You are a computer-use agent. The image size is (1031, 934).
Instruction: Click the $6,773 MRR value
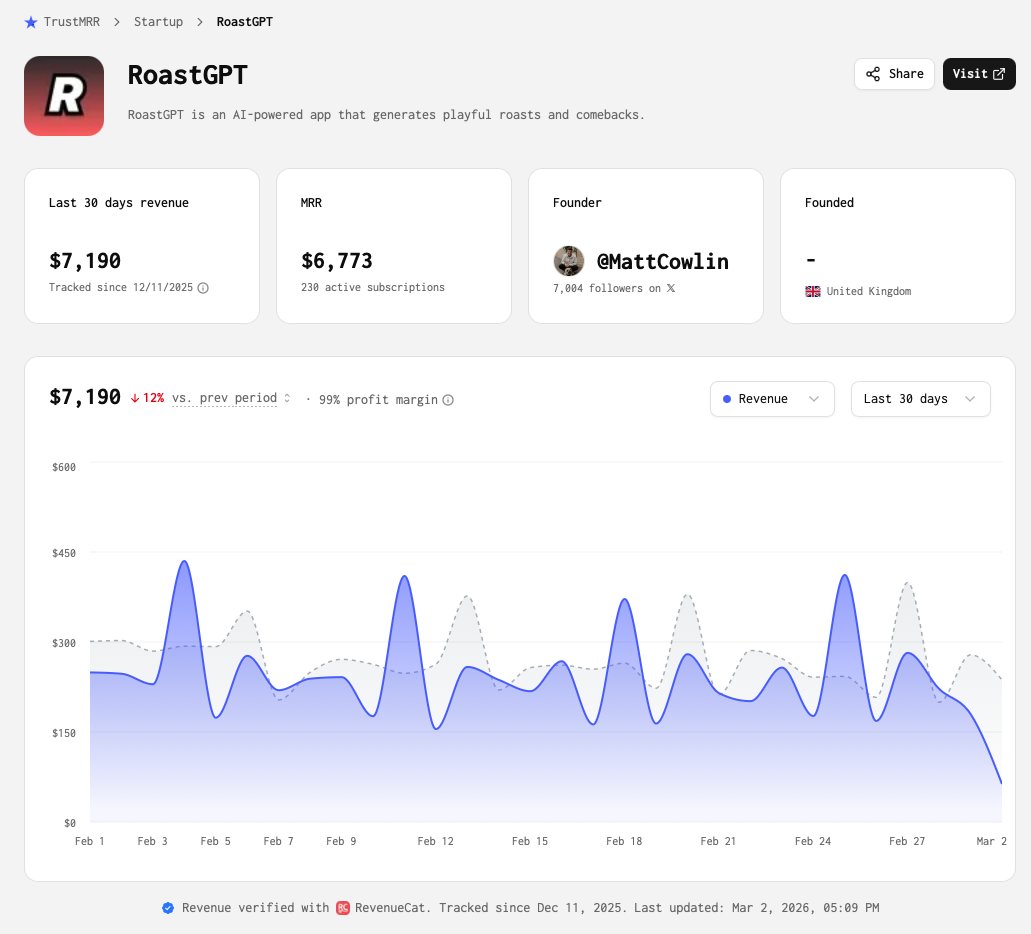tap(337, 261)
